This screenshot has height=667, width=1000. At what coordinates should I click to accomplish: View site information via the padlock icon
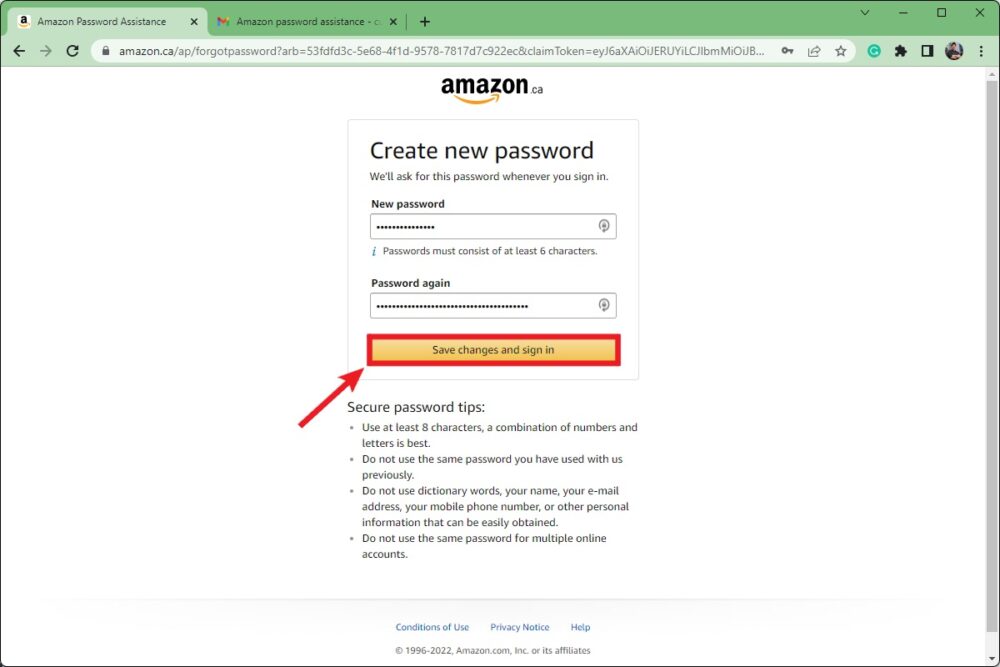[x=106, y=50]
